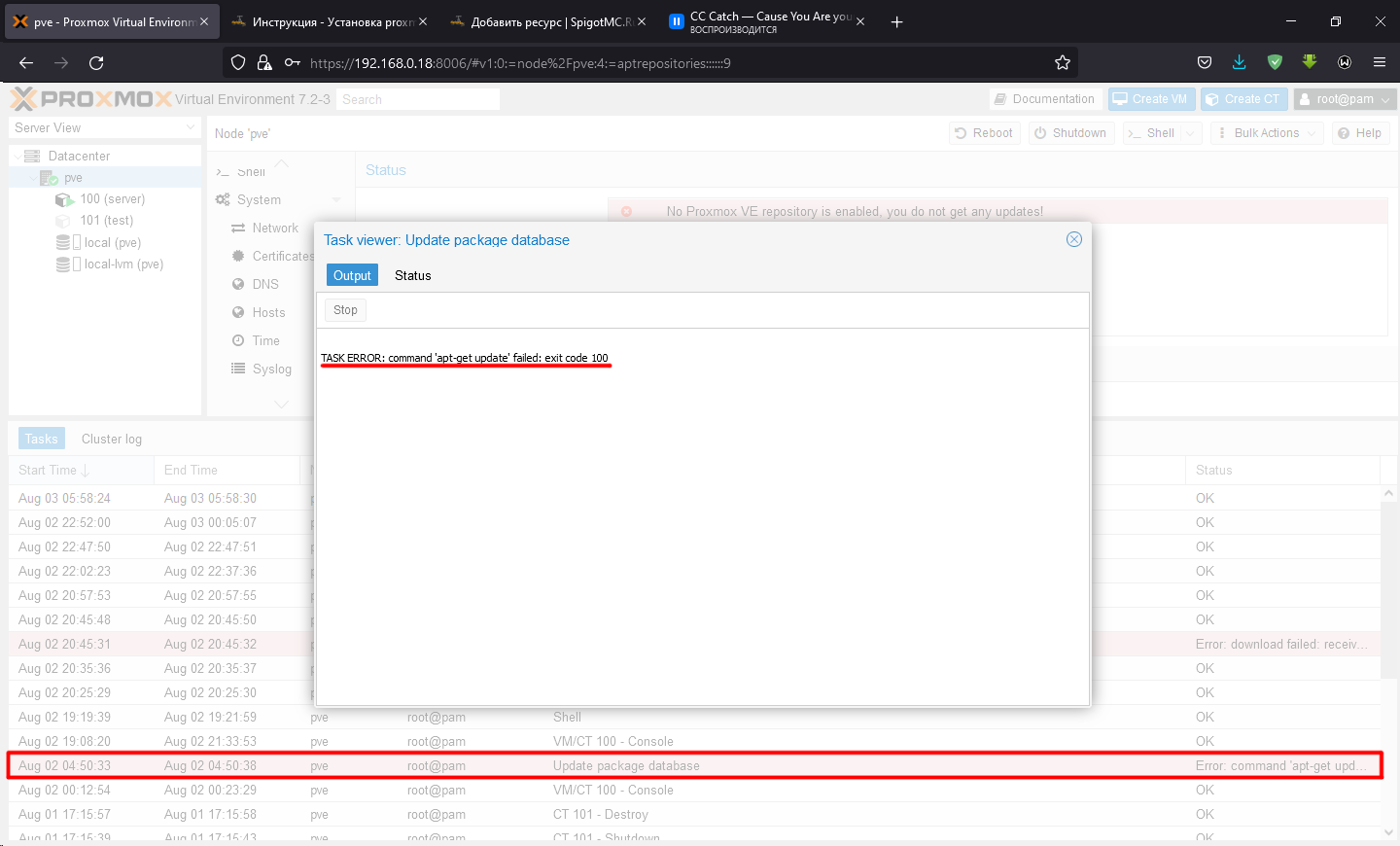The height and width of the screenshot is (846, 1400).
Task: Select the Aug 03 05:58:24 task row
Action: pyautogui.click(x=694, y=498)
